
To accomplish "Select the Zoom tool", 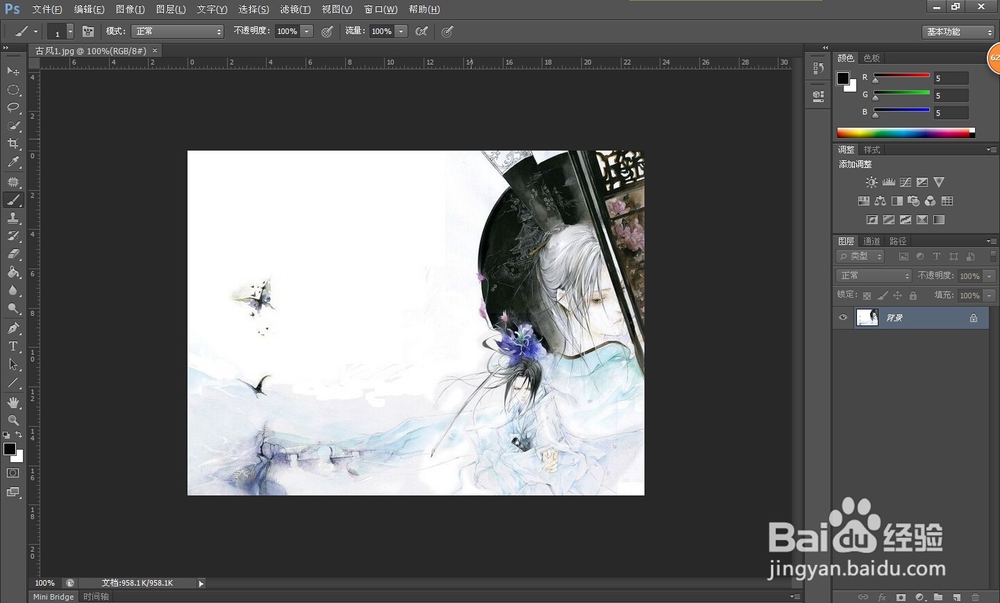I will (14, 418).
